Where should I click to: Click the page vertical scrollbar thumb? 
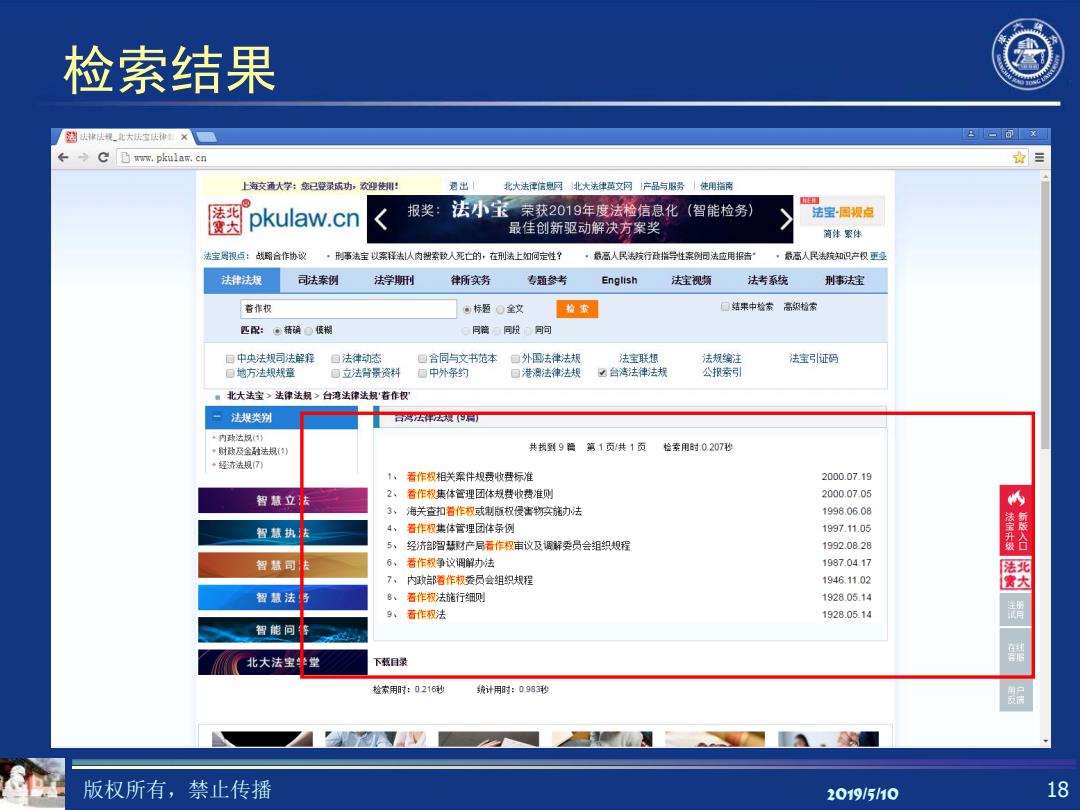(x=1046, y=313)
